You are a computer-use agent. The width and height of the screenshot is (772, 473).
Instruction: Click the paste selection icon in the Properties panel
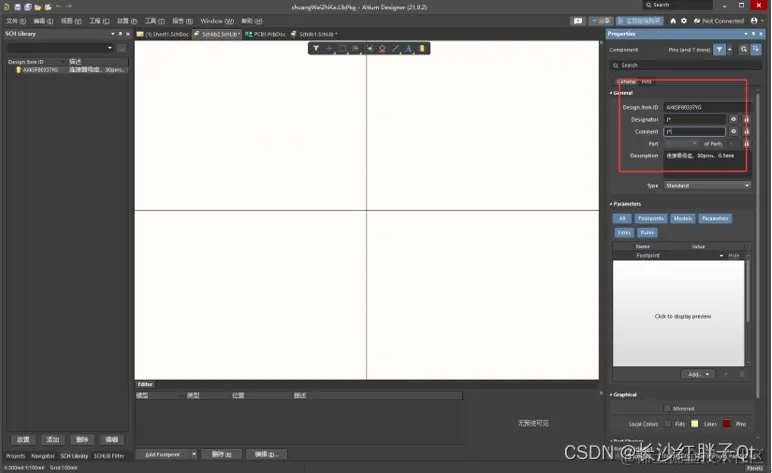click(755, 49)
